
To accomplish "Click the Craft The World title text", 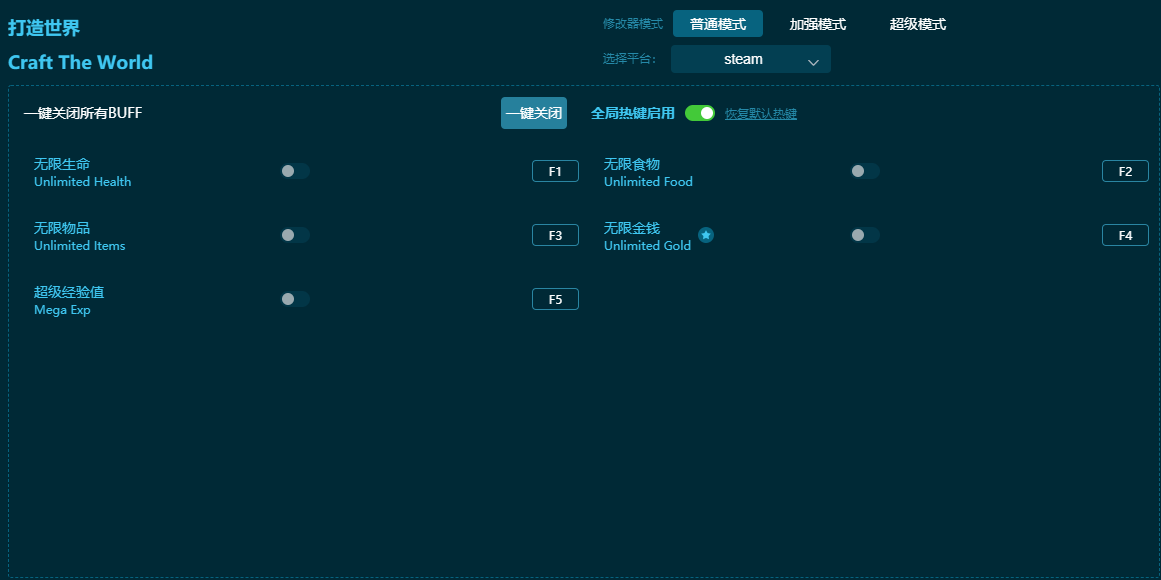I will [x=80, y=62].
